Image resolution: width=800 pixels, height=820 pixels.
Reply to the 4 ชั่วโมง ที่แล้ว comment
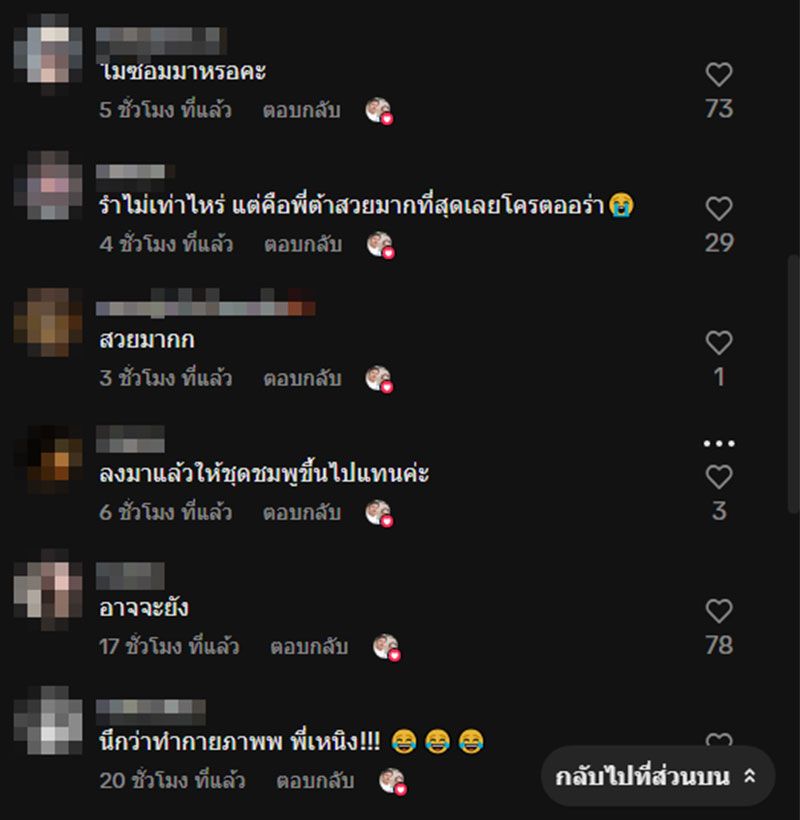[x=303, y=244]
